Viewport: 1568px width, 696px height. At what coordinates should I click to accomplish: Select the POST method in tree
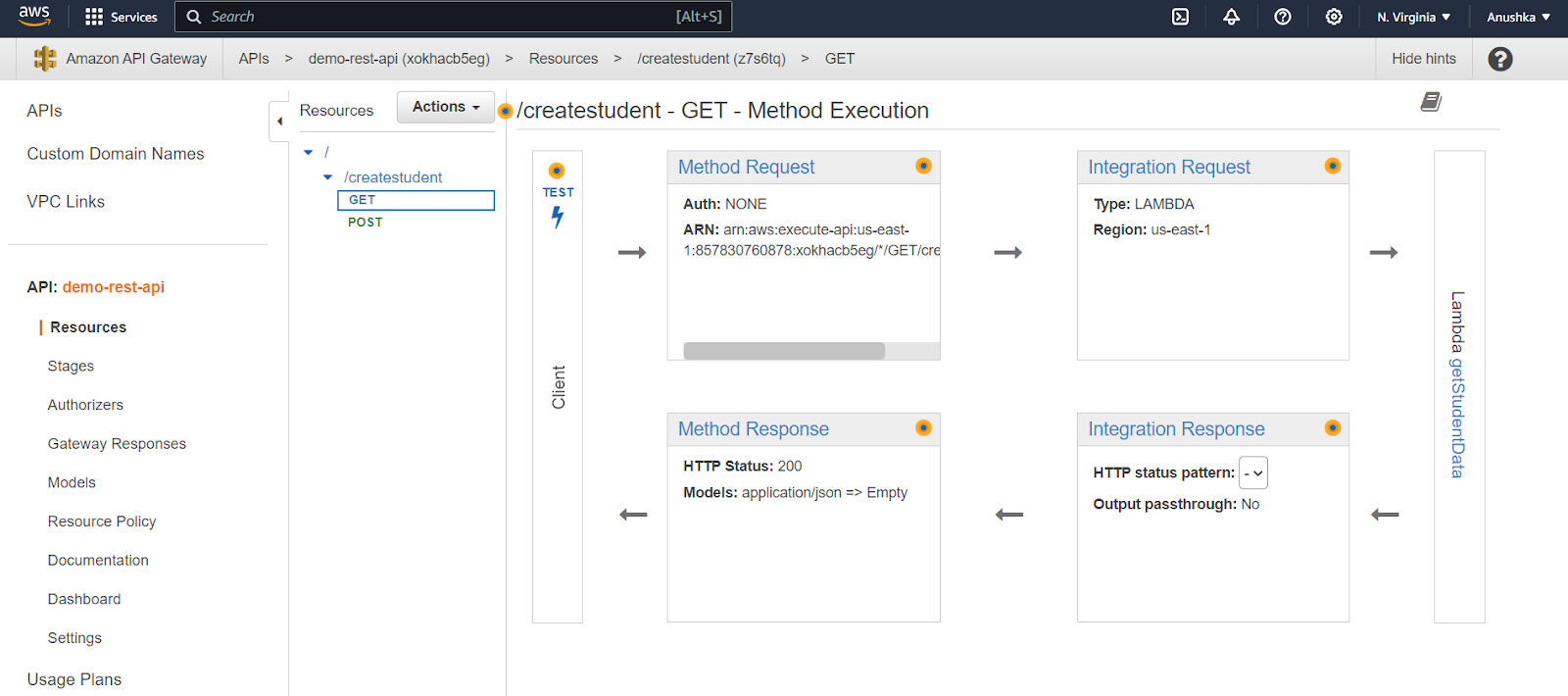point(366,223)
